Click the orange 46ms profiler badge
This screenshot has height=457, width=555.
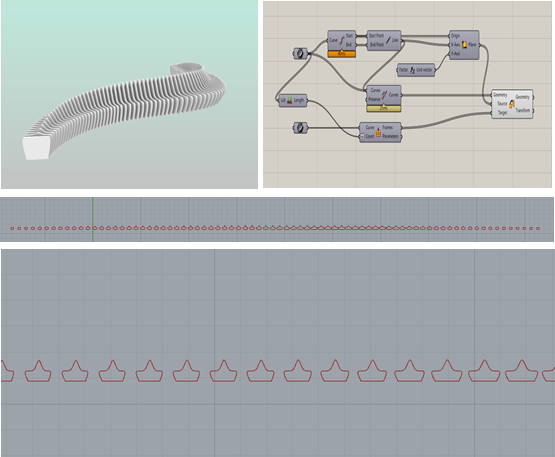click(x=342, y=54)
